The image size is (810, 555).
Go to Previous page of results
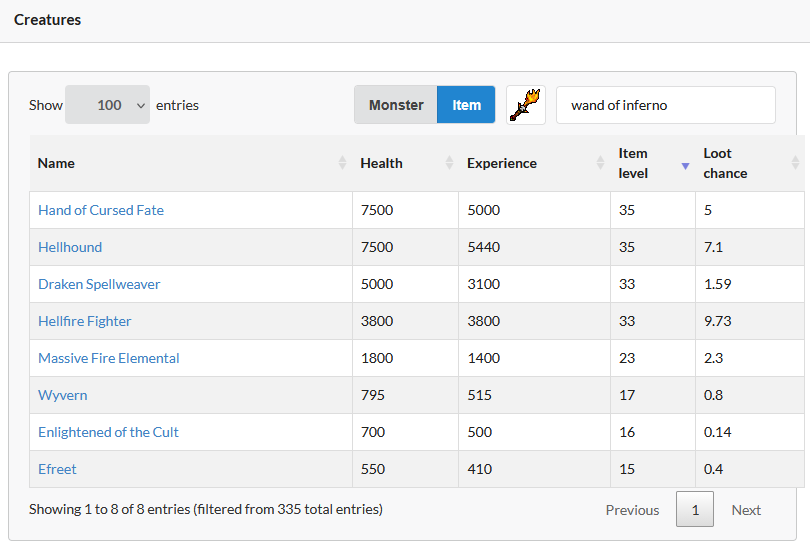coord(632,510)
